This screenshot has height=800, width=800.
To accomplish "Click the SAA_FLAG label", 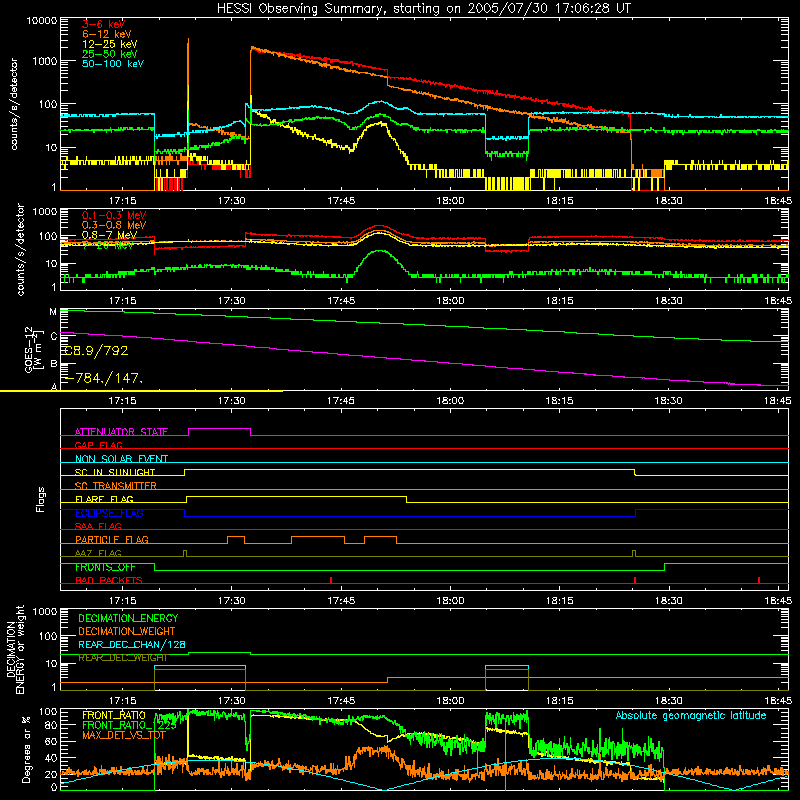I will pyautogui.click(x=98, y=526).
